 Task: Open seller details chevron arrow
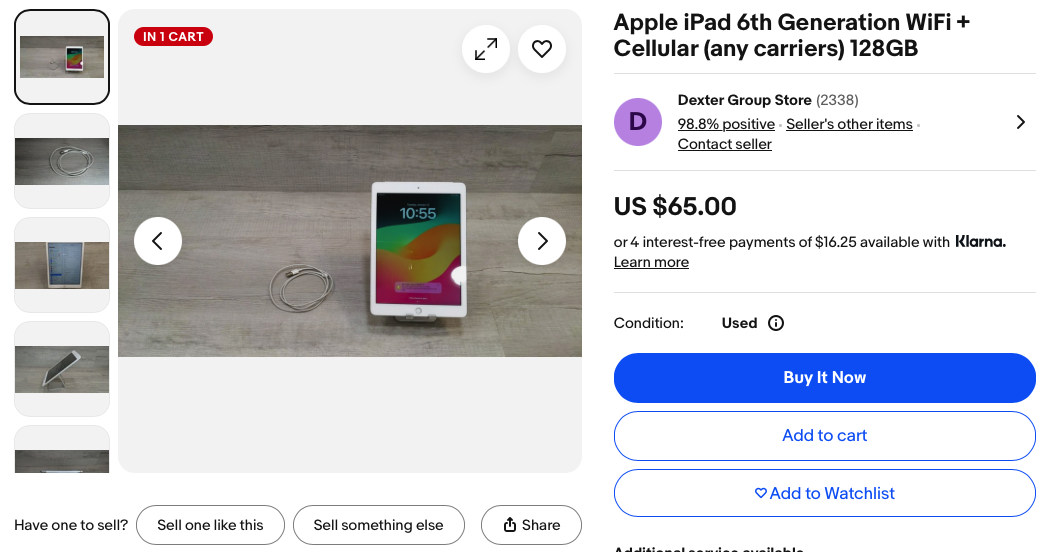tap(1020, 122)
